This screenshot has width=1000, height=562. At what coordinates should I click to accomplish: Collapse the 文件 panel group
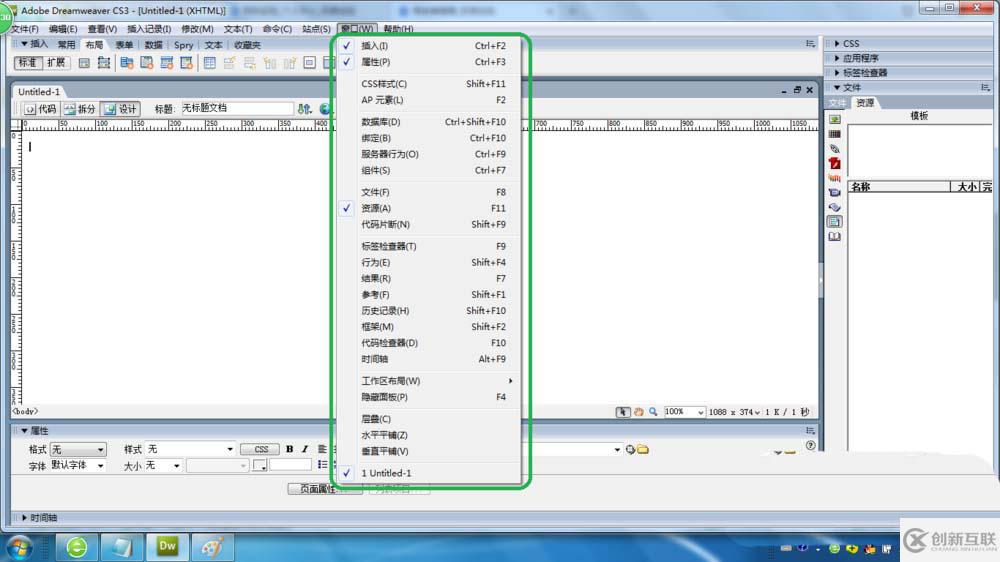point(837,87)
